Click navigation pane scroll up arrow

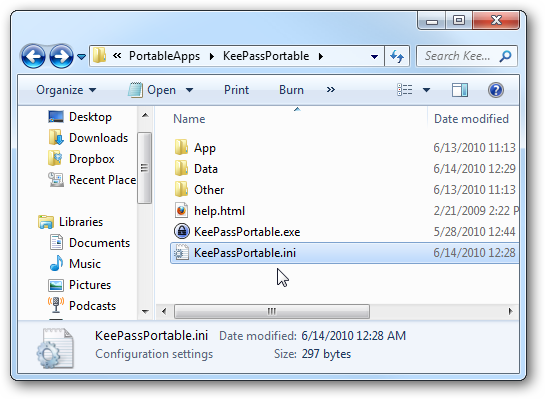[x=145, y=115]
